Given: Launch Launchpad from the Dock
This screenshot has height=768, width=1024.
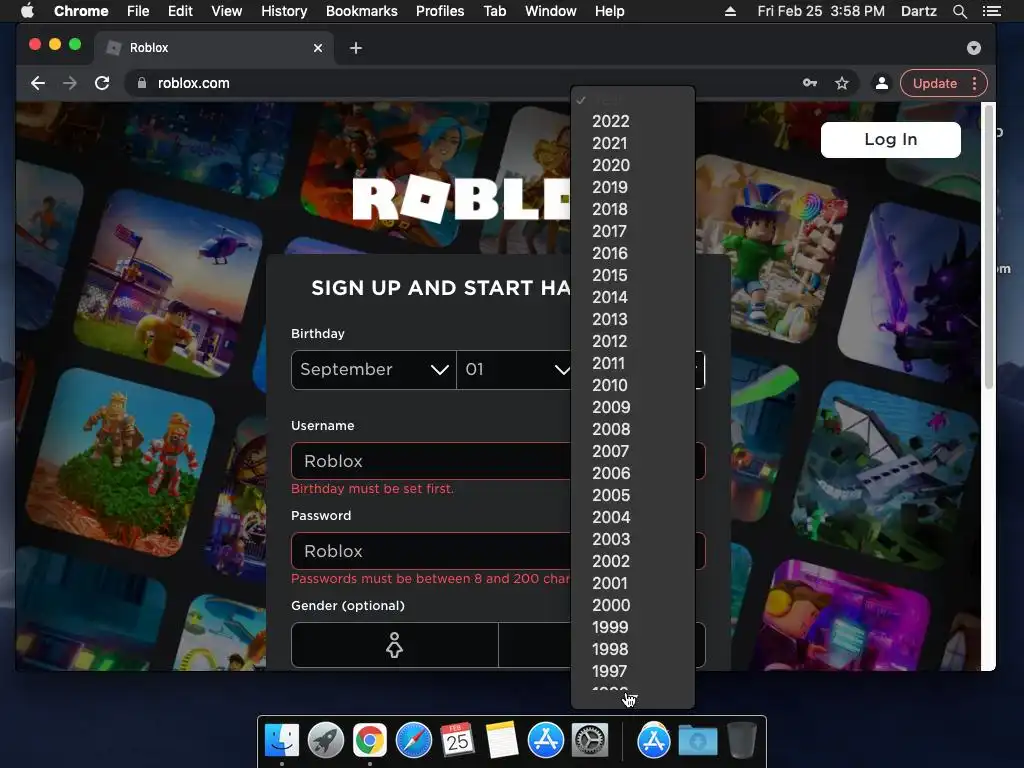Looking at the screenshot, I should [326, 740].
